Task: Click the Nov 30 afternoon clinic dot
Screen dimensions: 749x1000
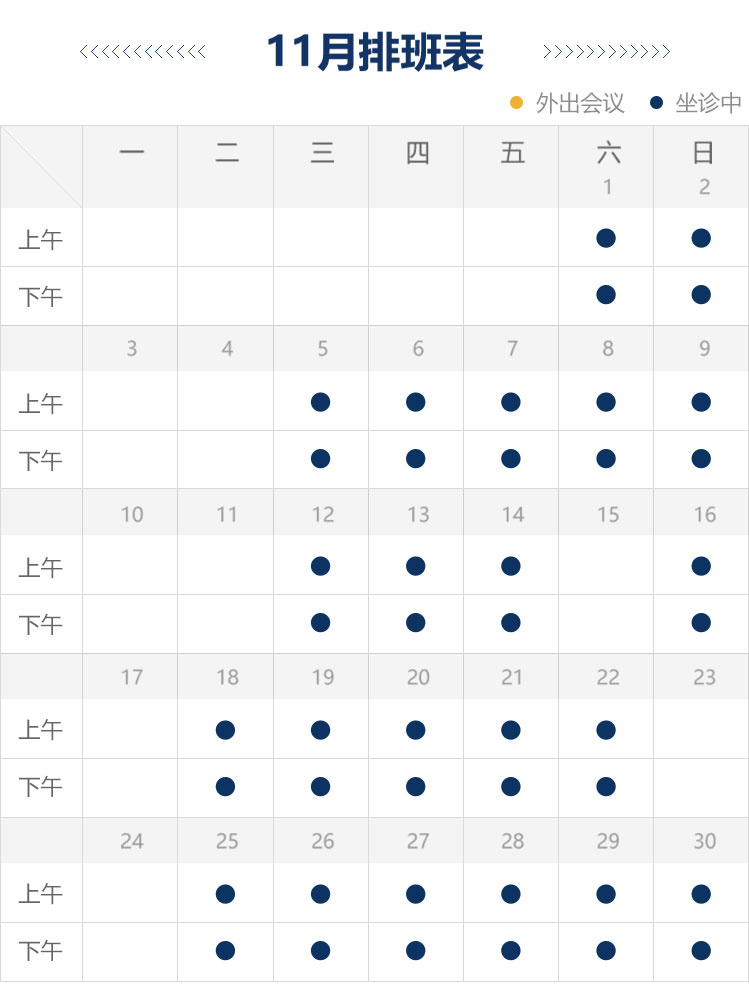Action: coord(701,950)
